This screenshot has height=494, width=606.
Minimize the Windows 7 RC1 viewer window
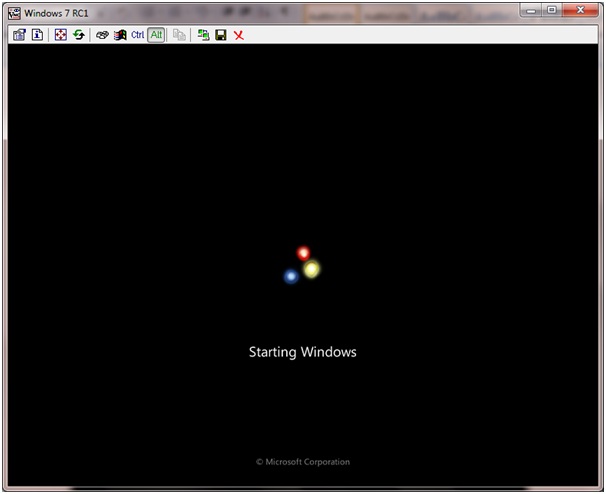click(532, 10)
